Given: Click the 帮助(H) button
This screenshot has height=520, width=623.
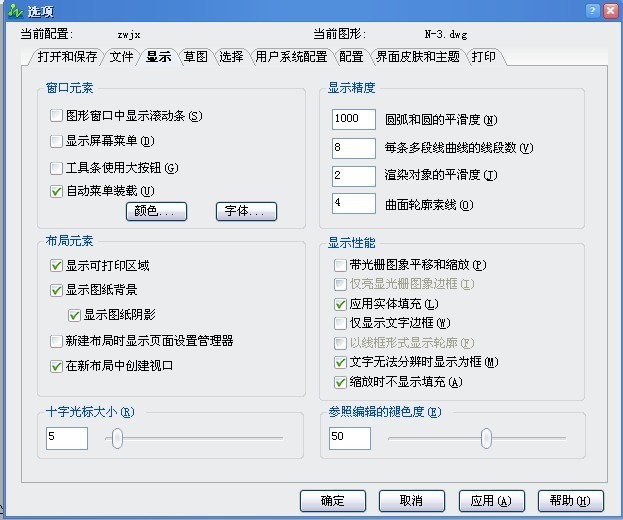Looking at the screenshot, I should pos(571,501).
